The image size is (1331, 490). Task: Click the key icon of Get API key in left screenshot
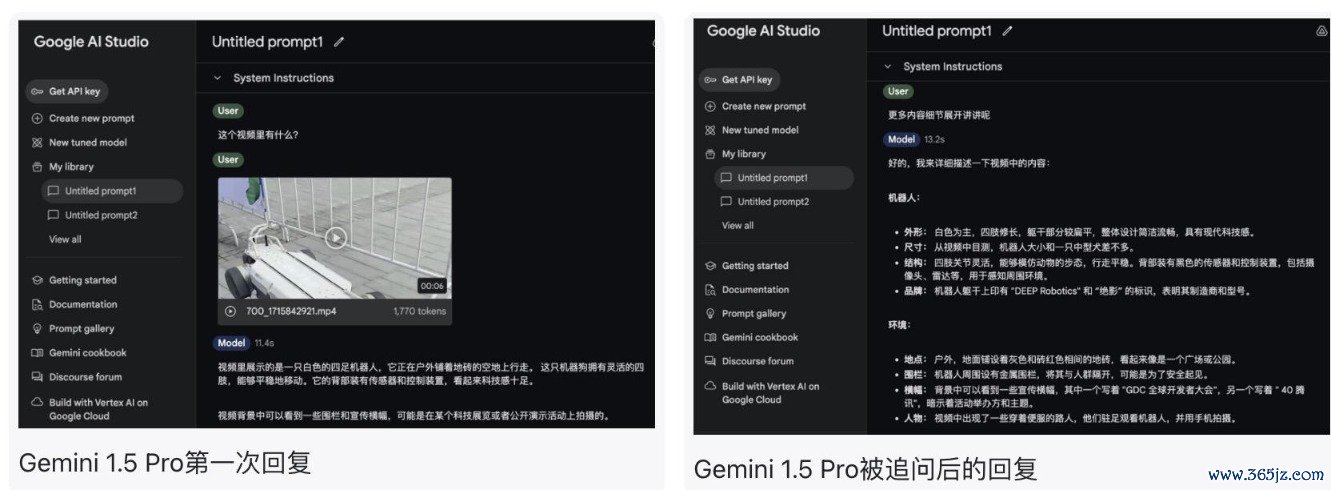(x=38, y=92)
